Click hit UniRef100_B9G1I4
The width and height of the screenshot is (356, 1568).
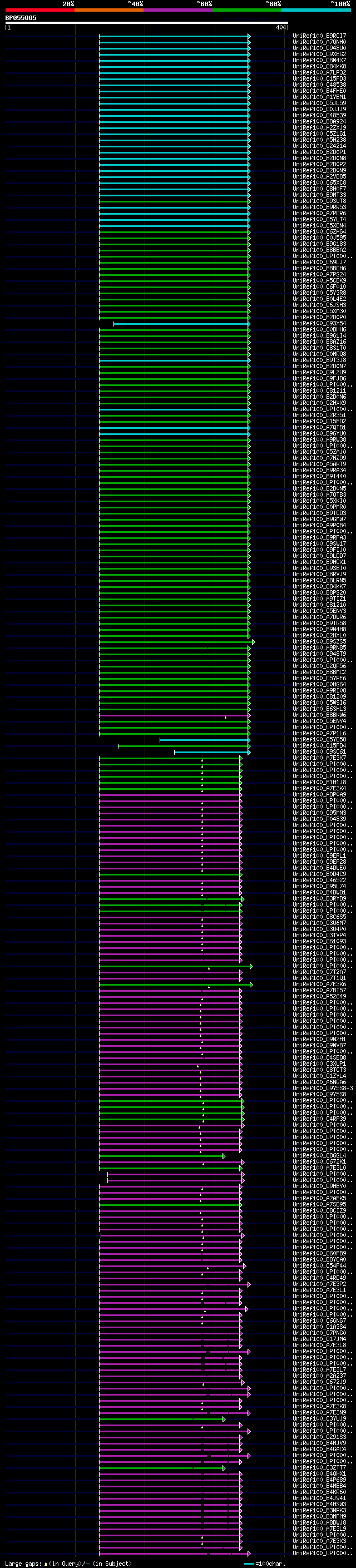pos(319,335)
